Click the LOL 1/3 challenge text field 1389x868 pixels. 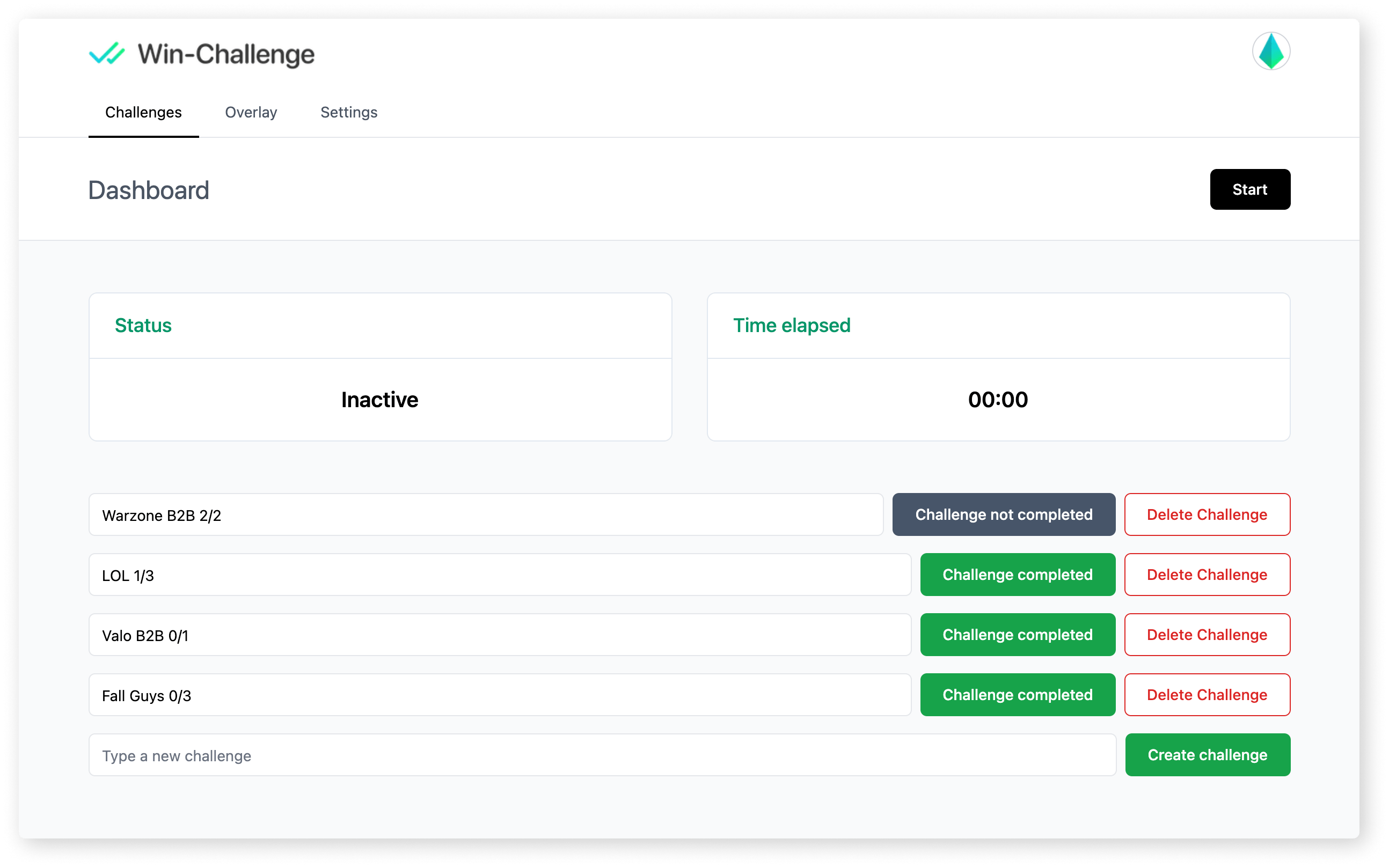pos(500,574)
